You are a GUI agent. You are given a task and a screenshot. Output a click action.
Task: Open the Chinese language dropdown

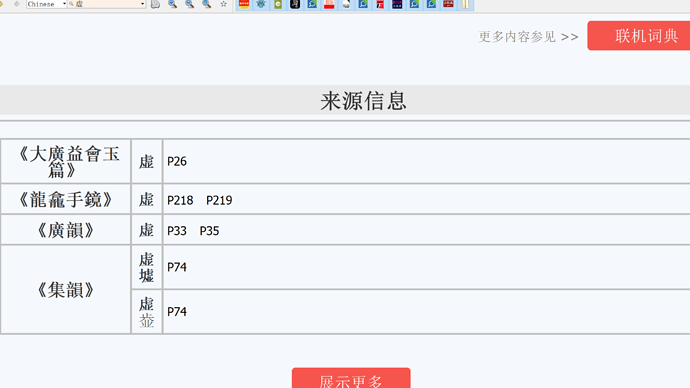click(x=46, y=4)
